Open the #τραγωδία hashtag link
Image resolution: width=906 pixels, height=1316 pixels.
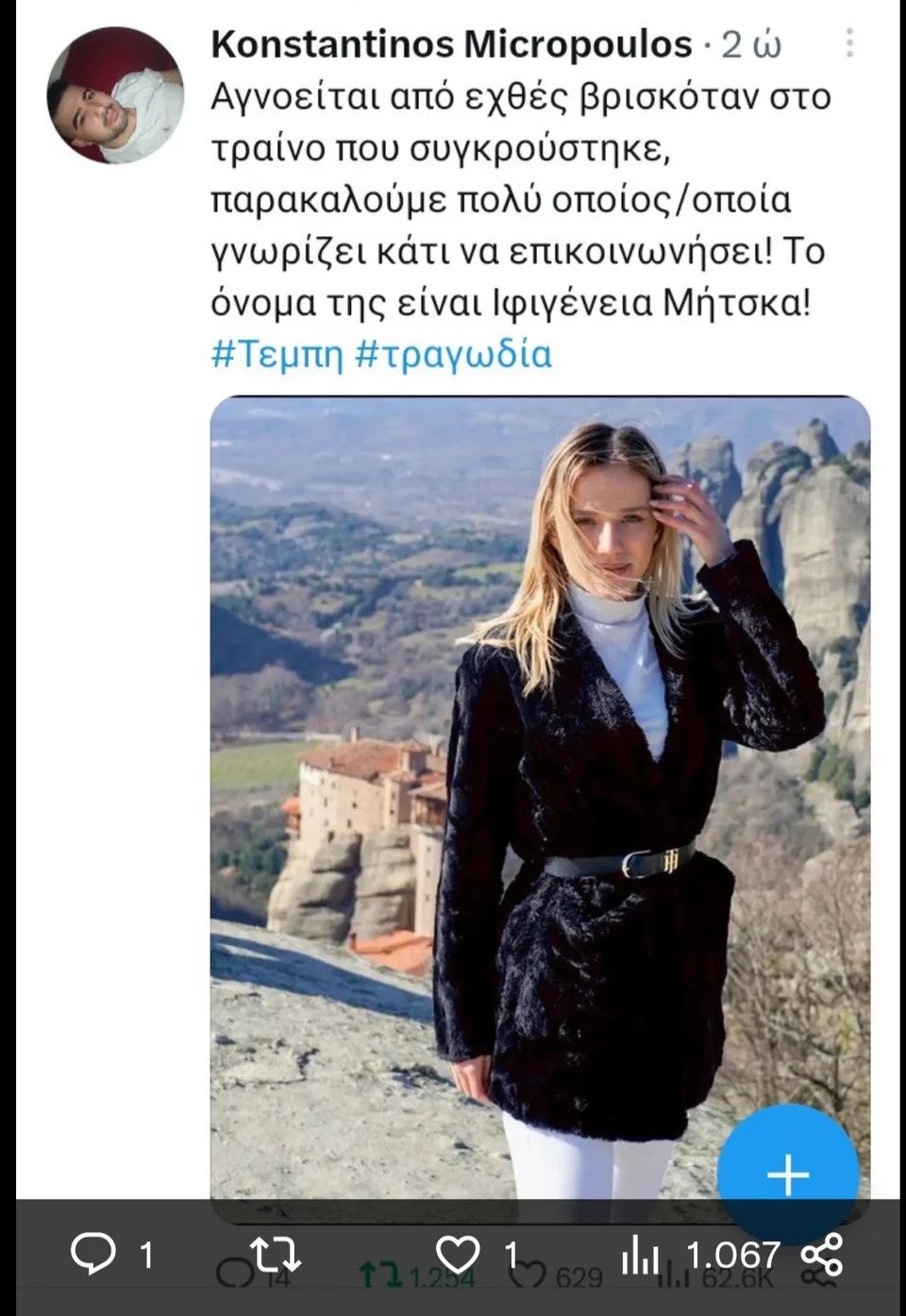454,355
